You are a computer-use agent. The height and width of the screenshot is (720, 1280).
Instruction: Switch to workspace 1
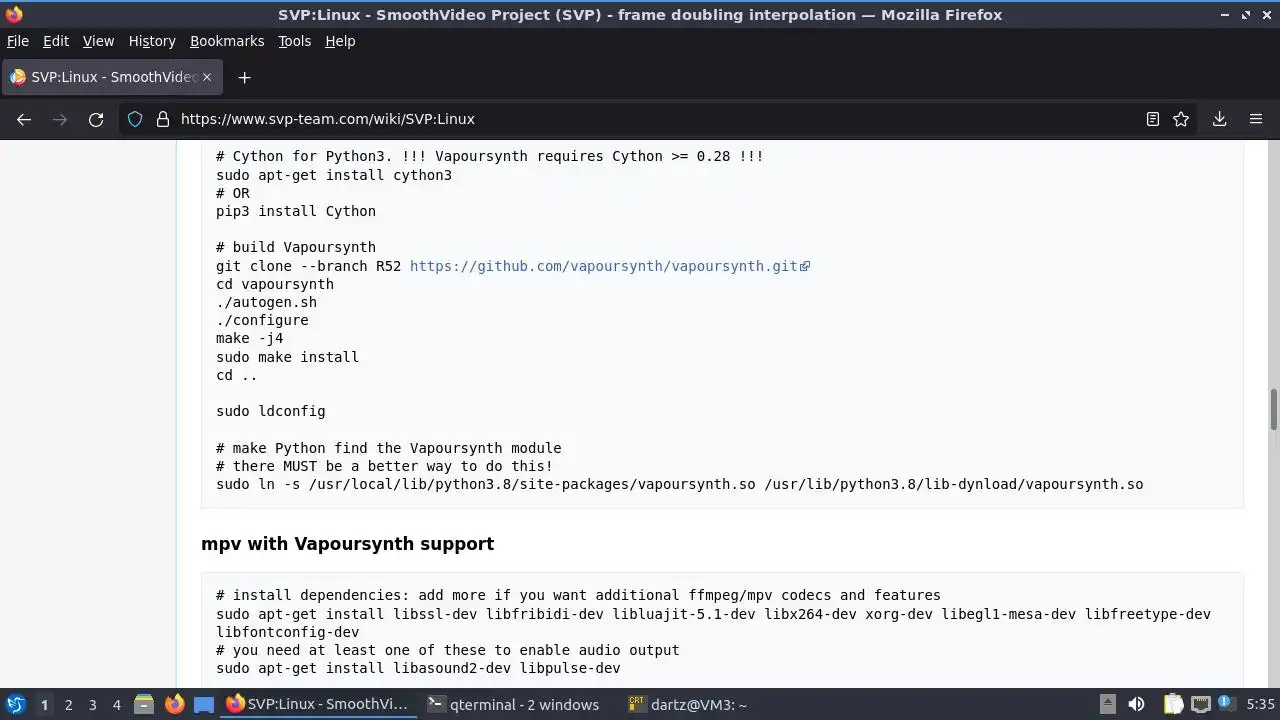(x=44, y=705)
